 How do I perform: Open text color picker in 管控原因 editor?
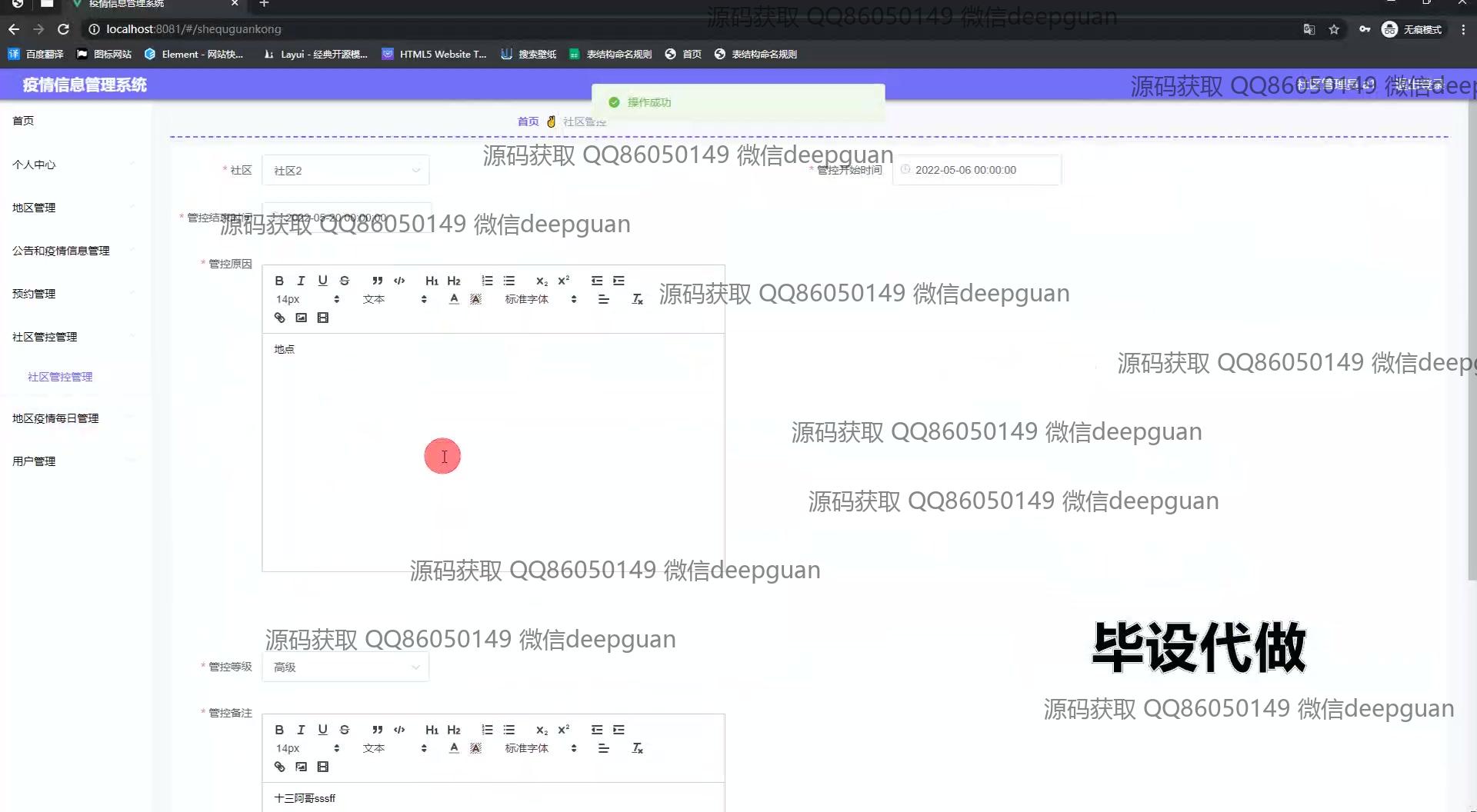454,299
